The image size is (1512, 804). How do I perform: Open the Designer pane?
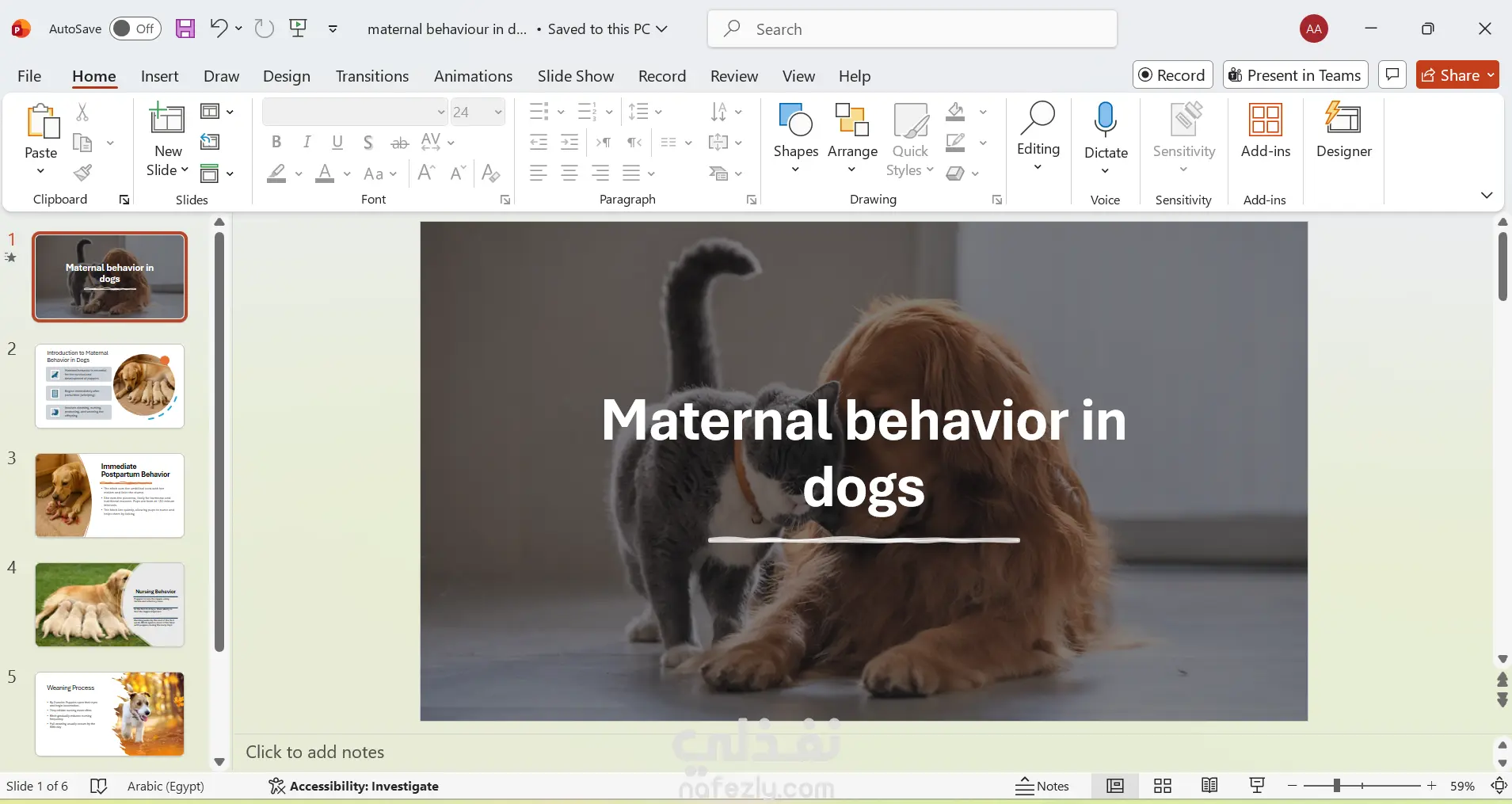pos(1343,131)
